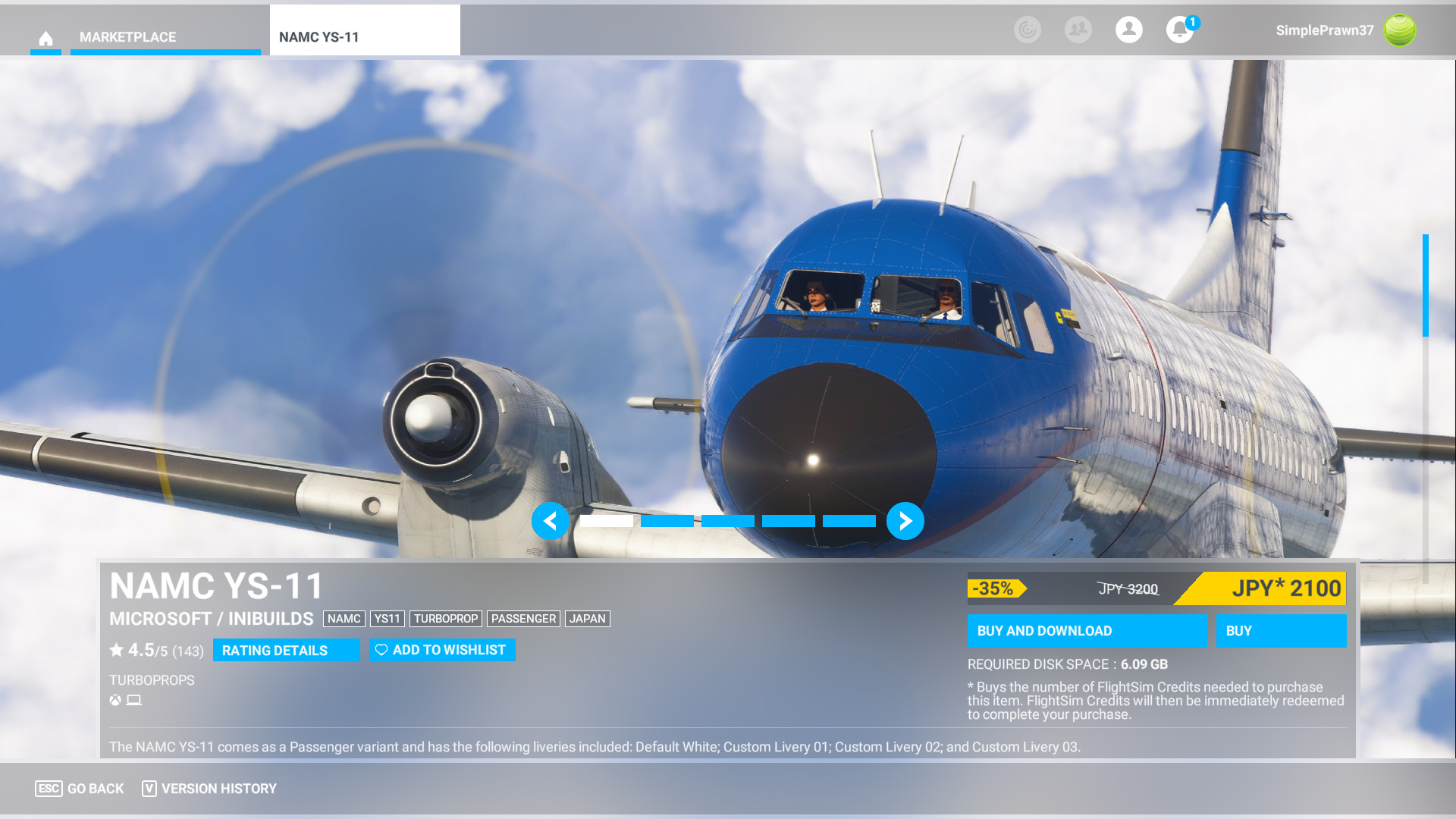Open the notifications bell icon
Screen dimensions: 1456x819
[1179, 30]
